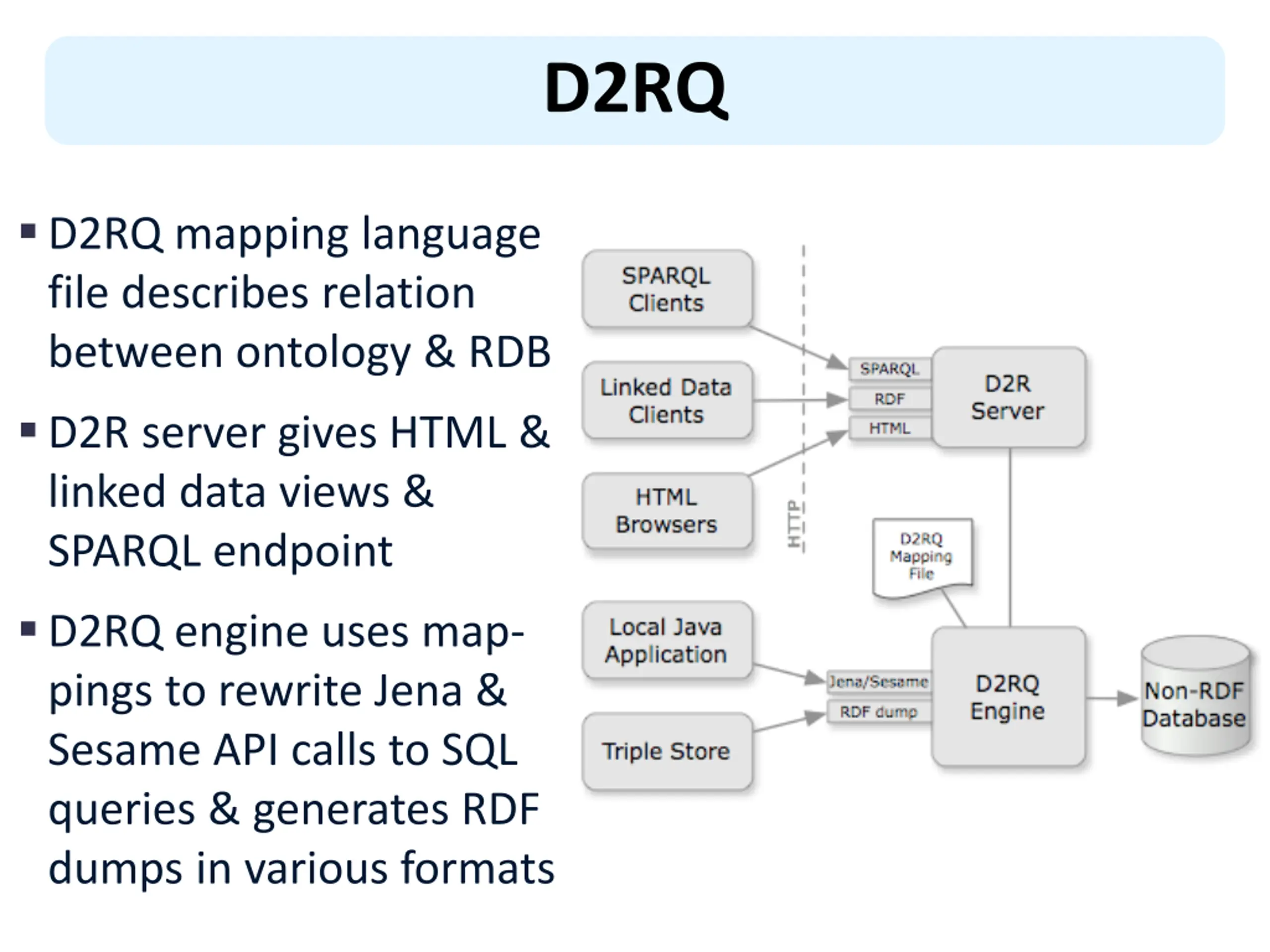Select the HTML Browsers box
This screenshot has height=952, width=1270.
pyautogui.click(x=667, y=511)
